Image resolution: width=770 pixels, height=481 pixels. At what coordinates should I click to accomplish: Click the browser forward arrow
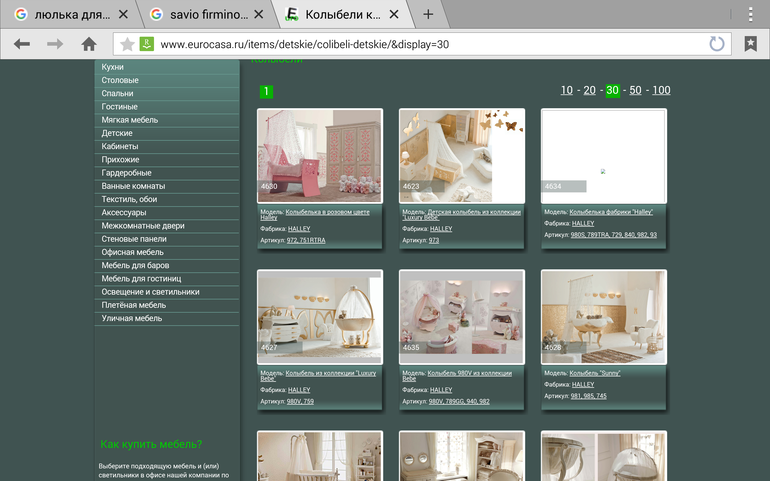pos(55,44)
